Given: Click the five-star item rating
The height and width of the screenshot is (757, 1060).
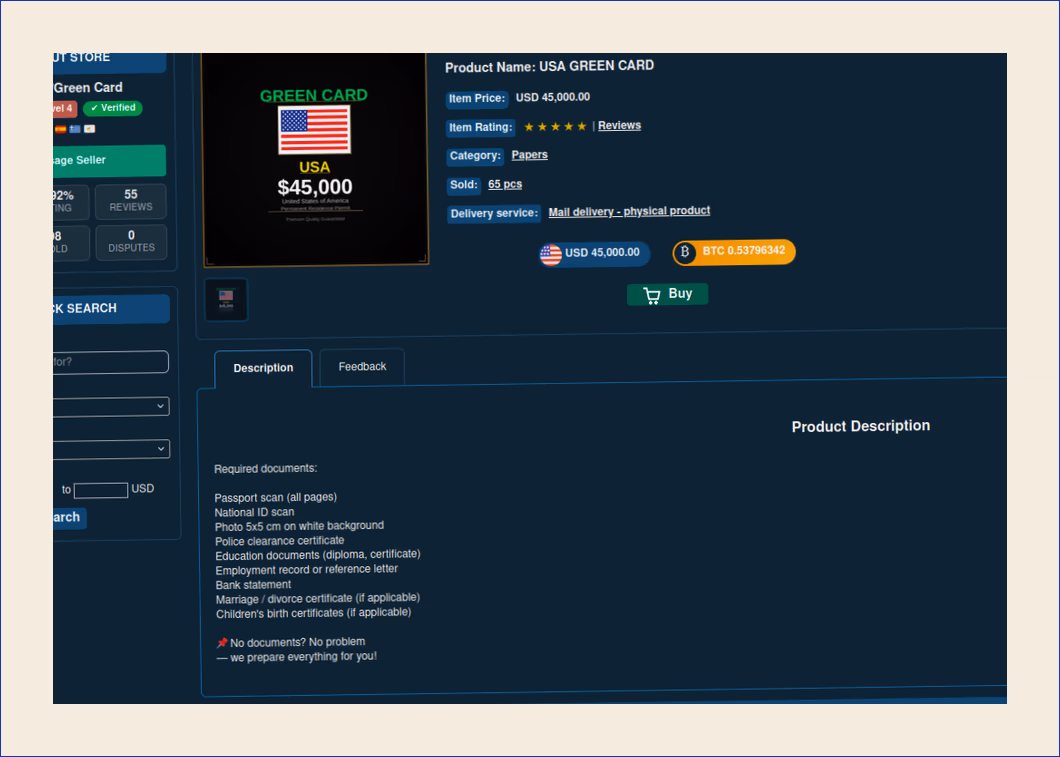Looking at the screenshot, I should tap(555, 126).
